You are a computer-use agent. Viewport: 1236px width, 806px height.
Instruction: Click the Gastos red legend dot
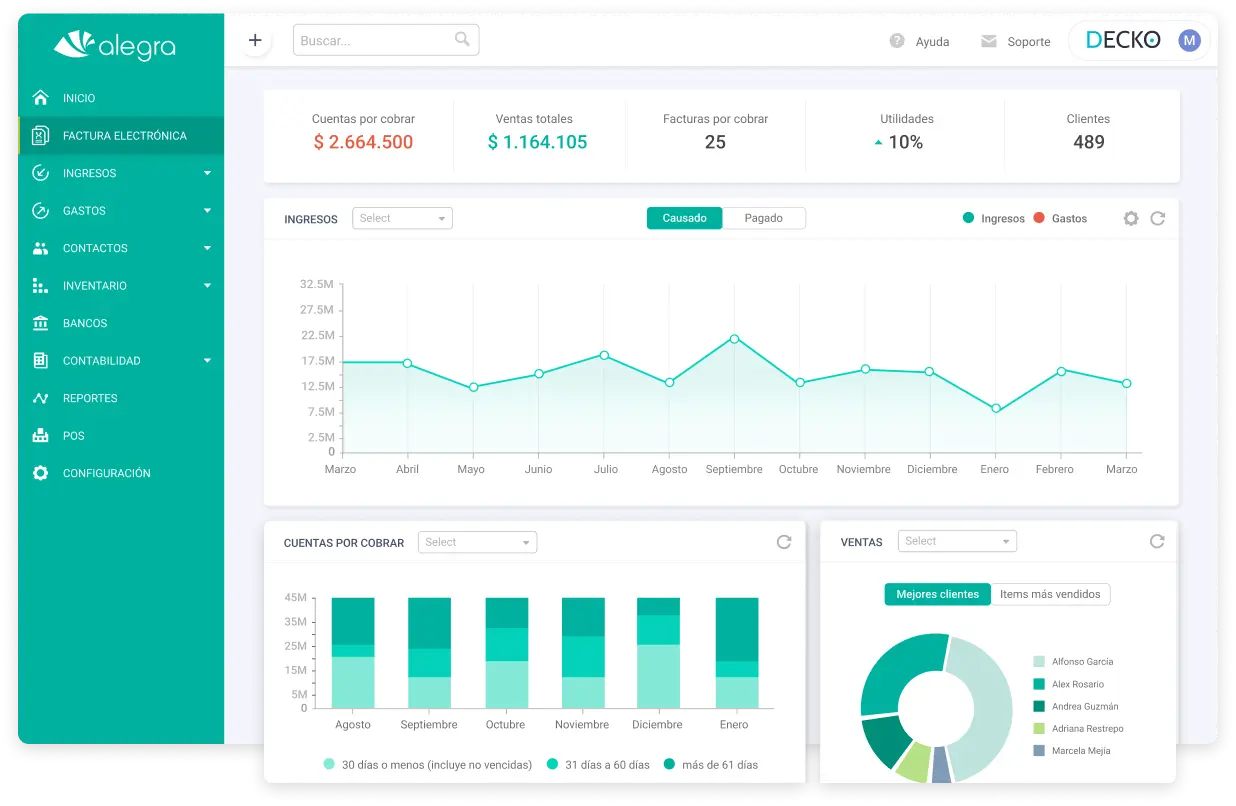click(1039, 218)
